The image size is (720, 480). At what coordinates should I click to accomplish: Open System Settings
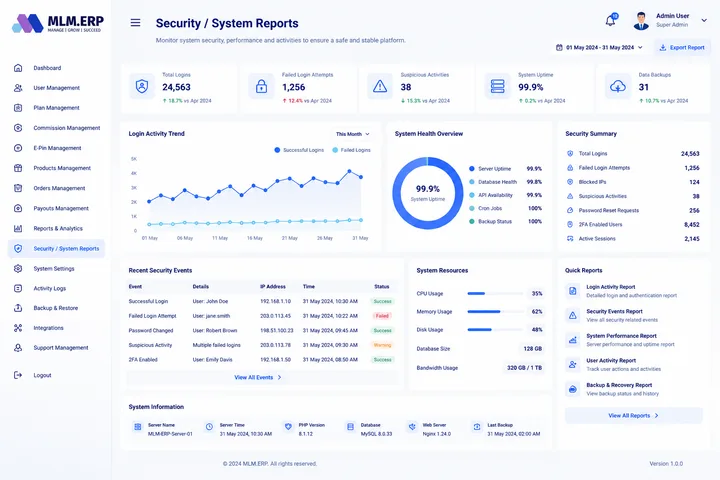pyautogui.click(x=56, y=269)
